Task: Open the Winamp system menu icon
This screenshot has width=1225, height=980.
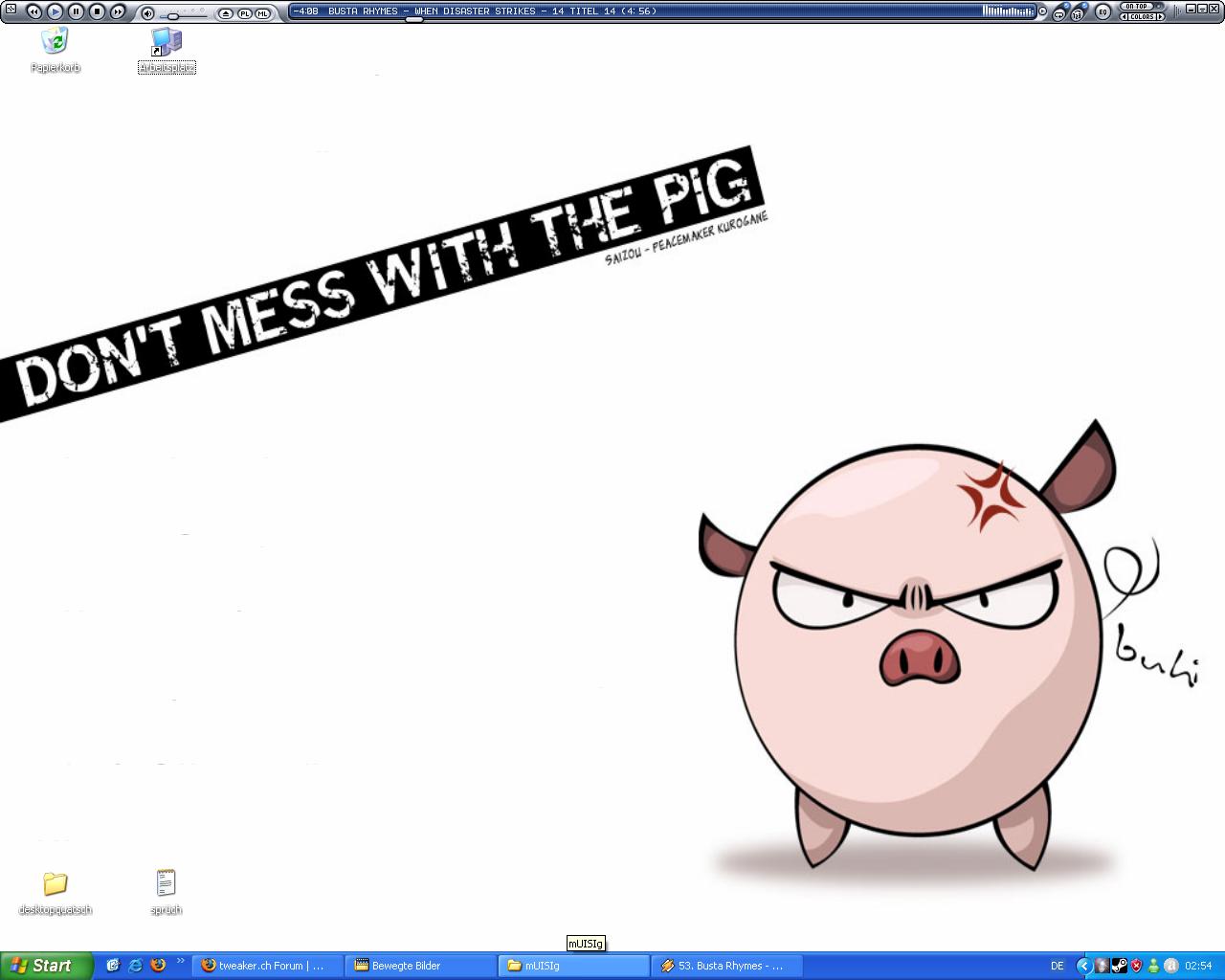Action: coord(11,10)
